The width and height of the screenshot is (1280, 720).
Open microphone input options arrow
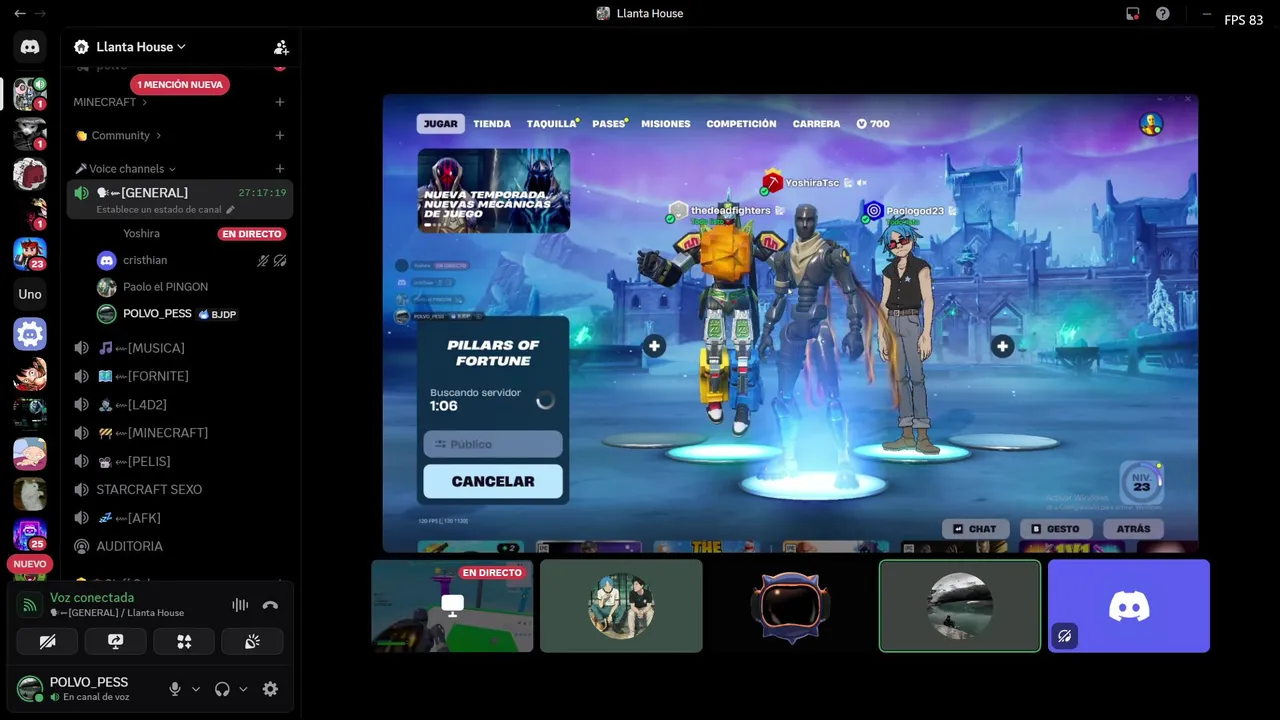[x=196, y=689]
